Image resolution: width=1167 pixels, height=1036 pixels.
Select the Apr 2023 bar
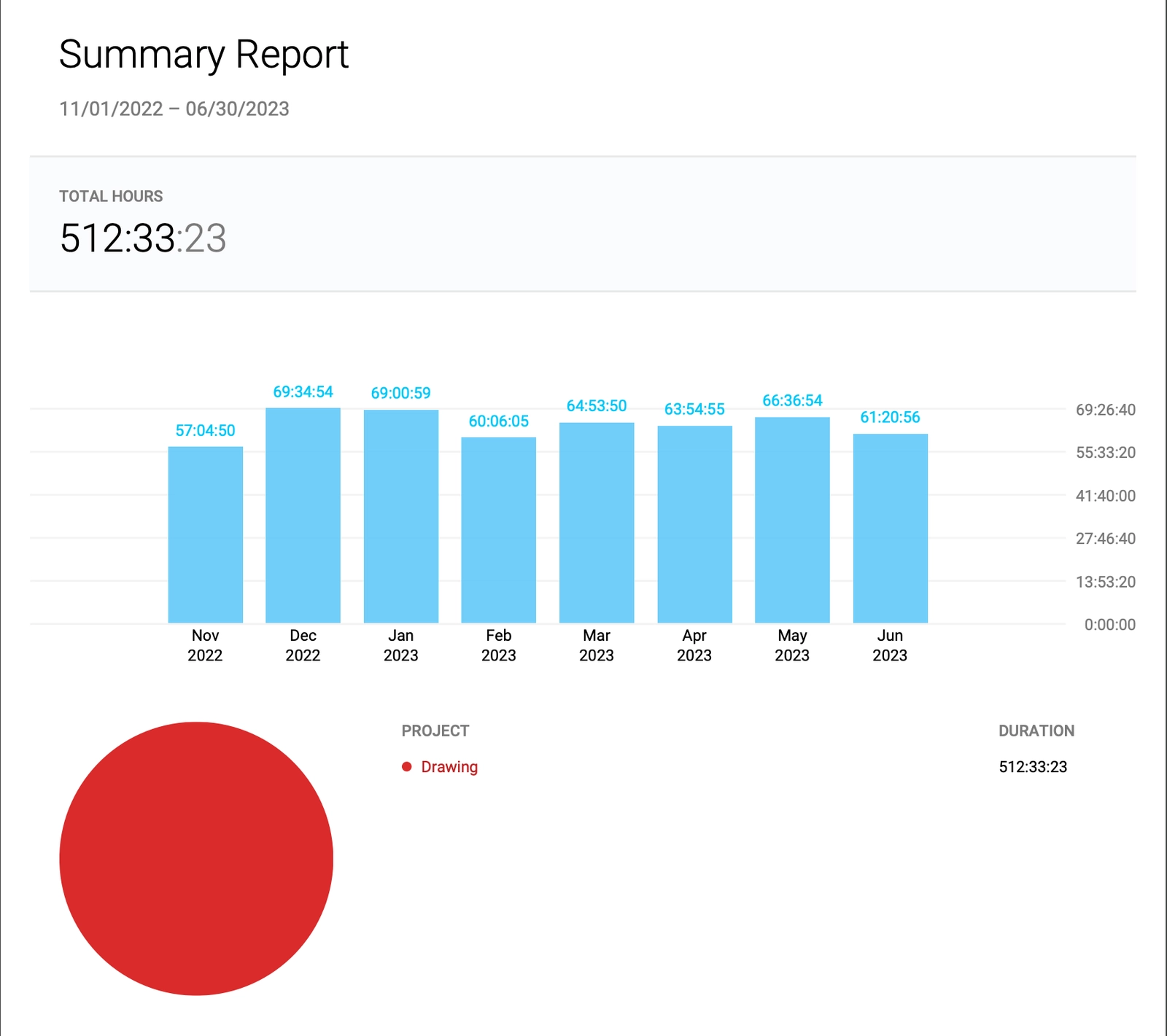coord(694,524)
